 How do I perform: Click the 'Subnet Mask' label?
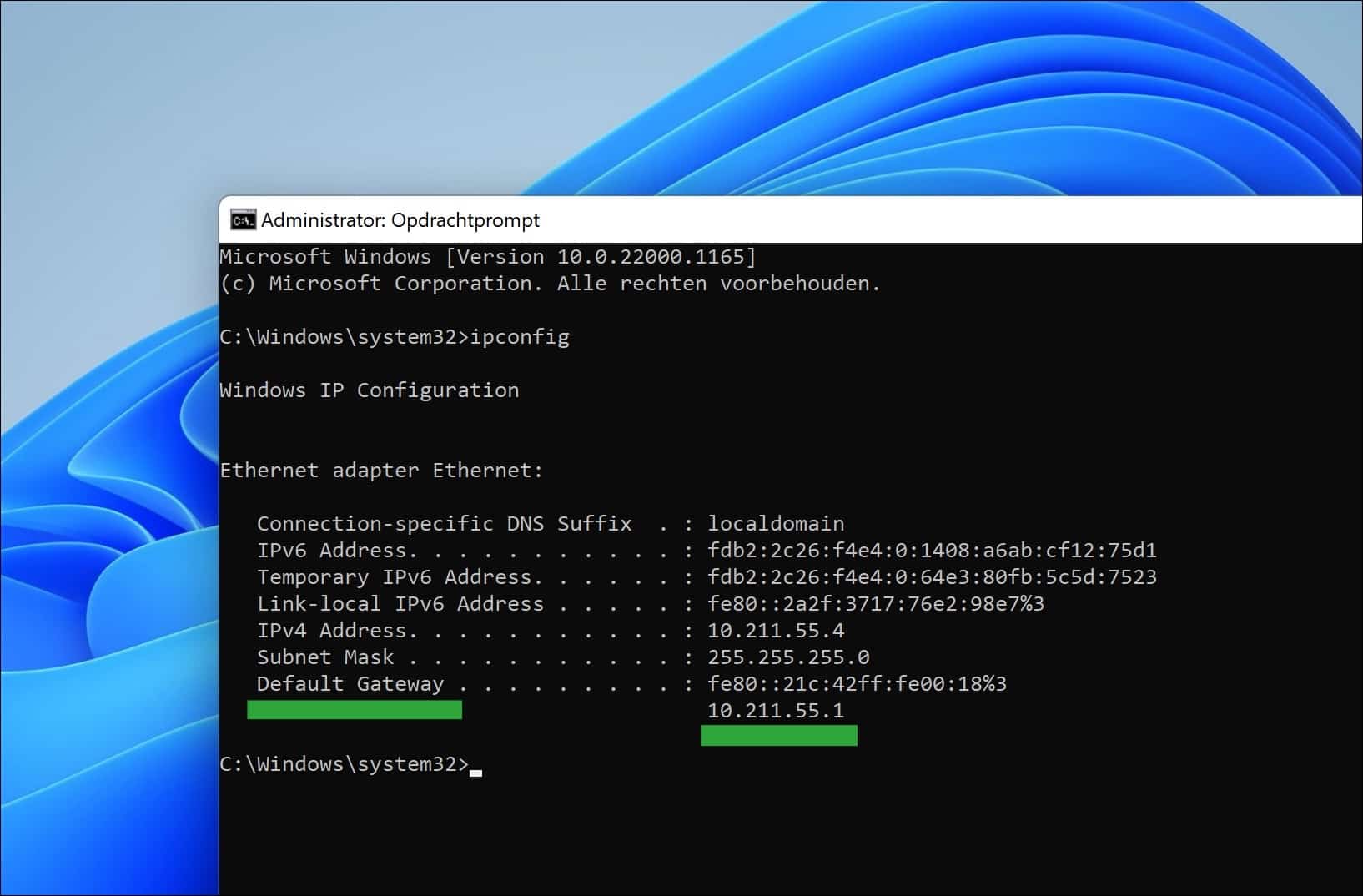pos(325,657)
